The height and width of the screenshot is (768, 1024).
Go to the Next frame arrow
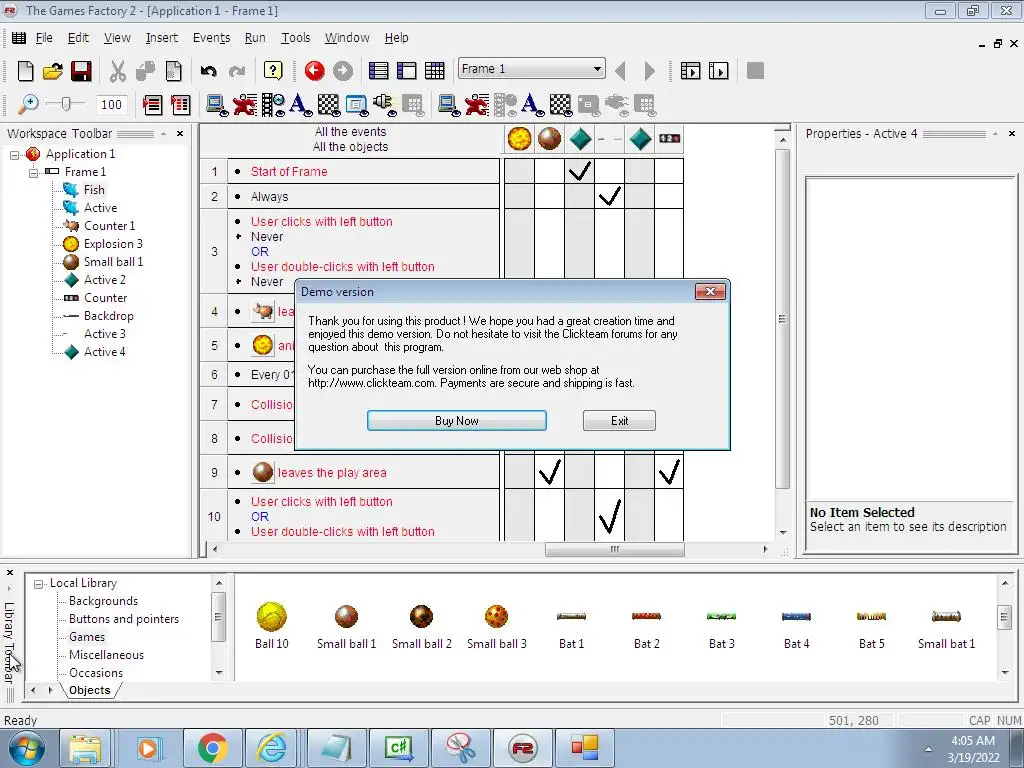click(x=649, y=71)
